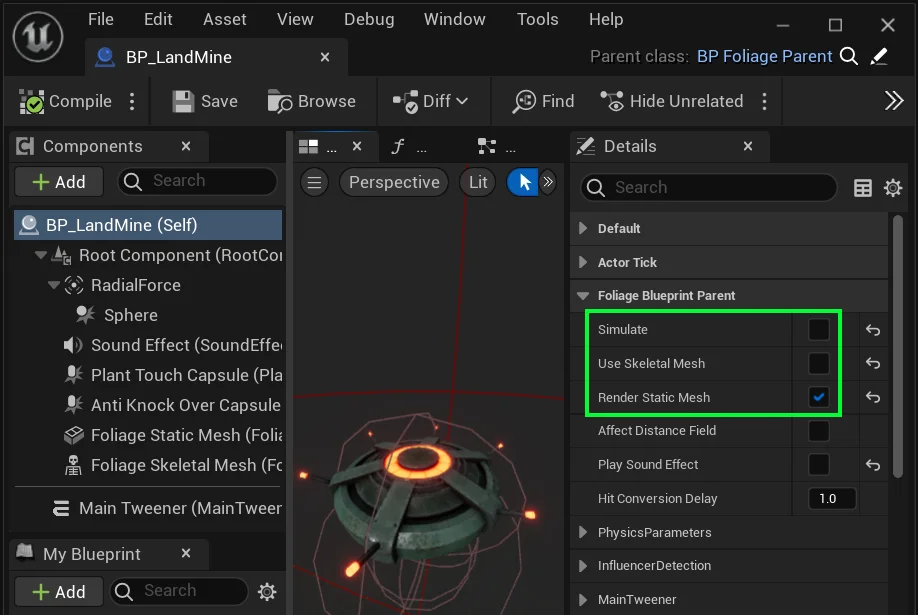This screenshot has width=918, height=615.
Task: Open Browse to asset in content browser
Action: (280, 102)
